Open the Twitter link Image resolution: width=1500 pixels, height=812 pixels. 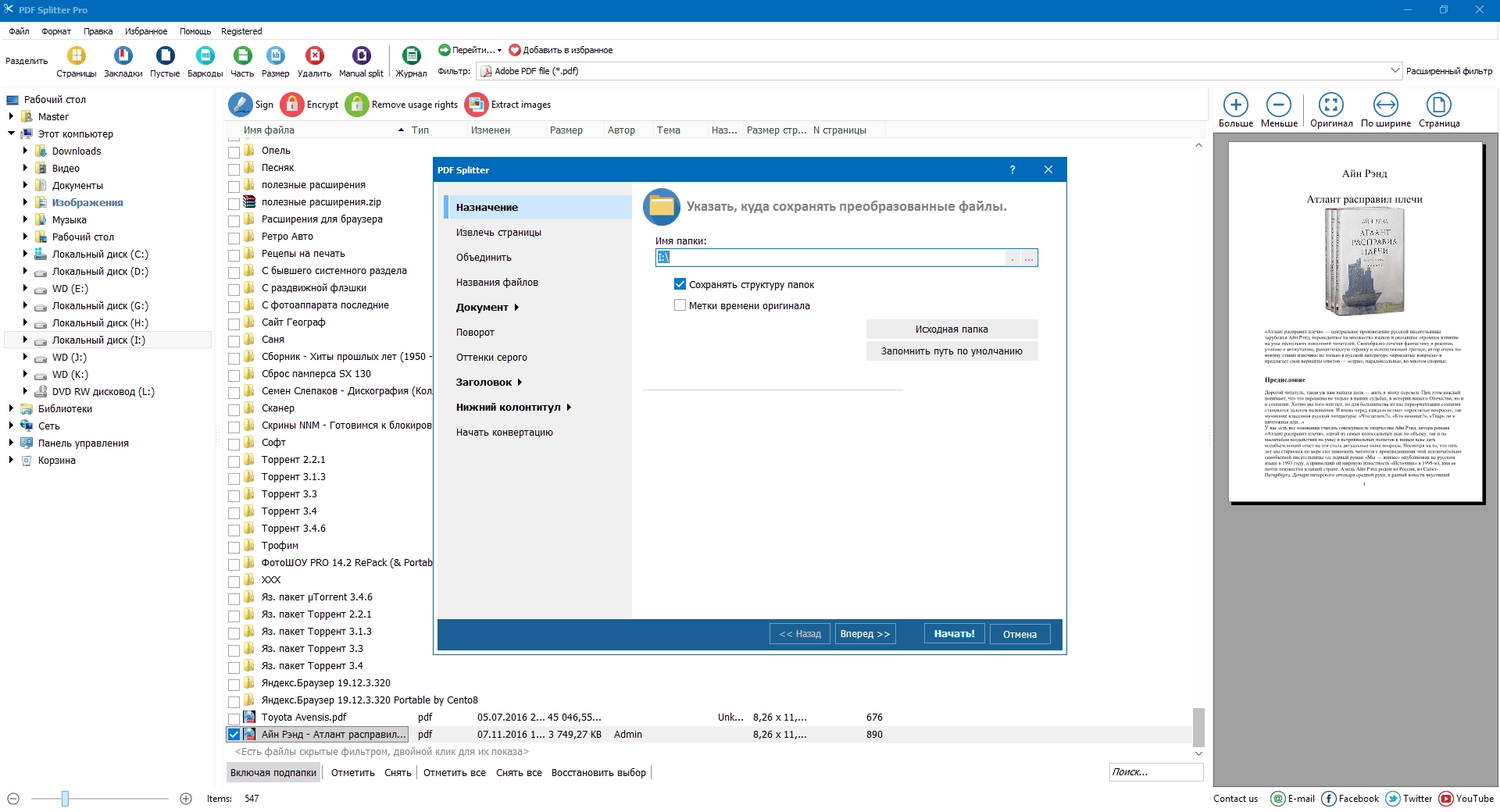(x=1409, y=799)
